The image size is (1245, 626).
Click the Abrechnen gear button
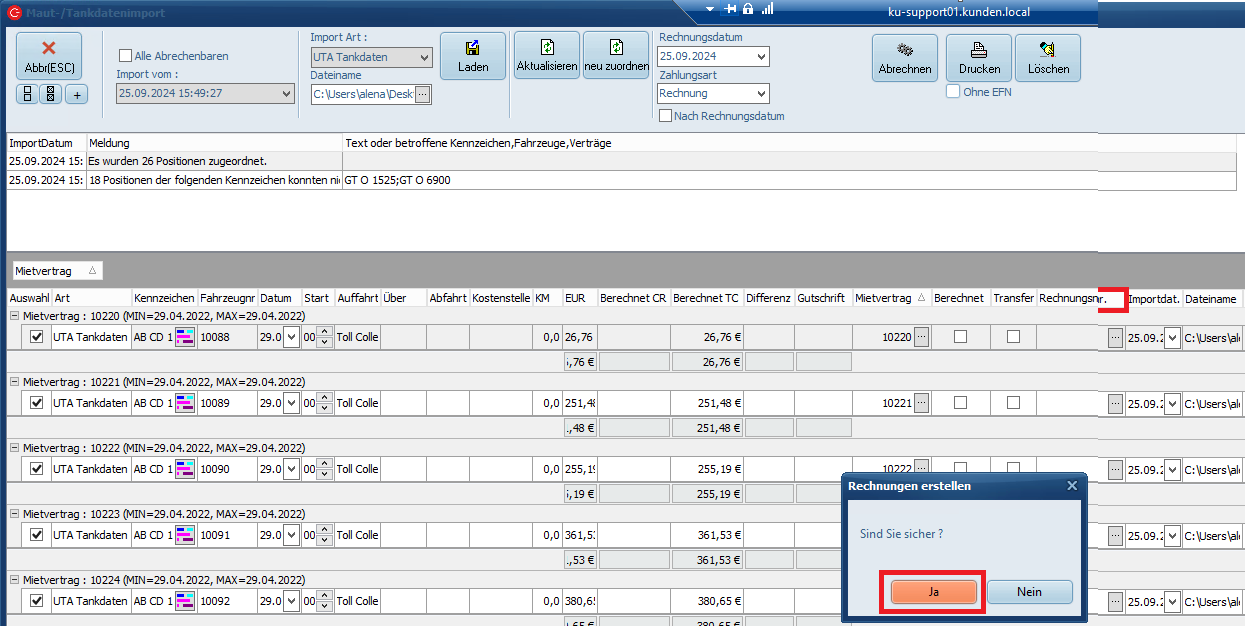904,58
